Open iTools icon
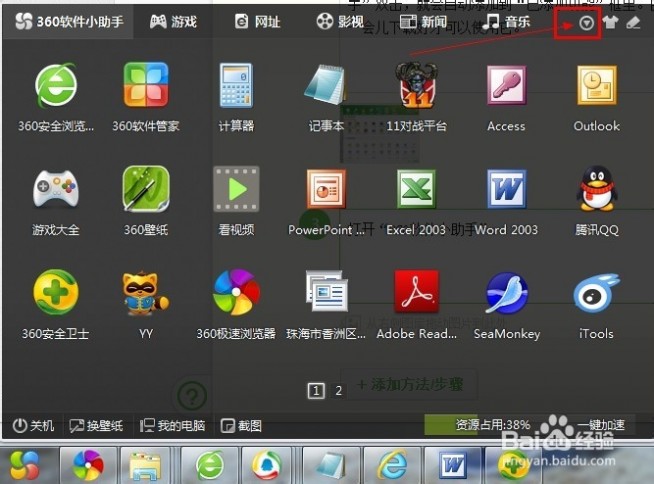 (596, 293)
